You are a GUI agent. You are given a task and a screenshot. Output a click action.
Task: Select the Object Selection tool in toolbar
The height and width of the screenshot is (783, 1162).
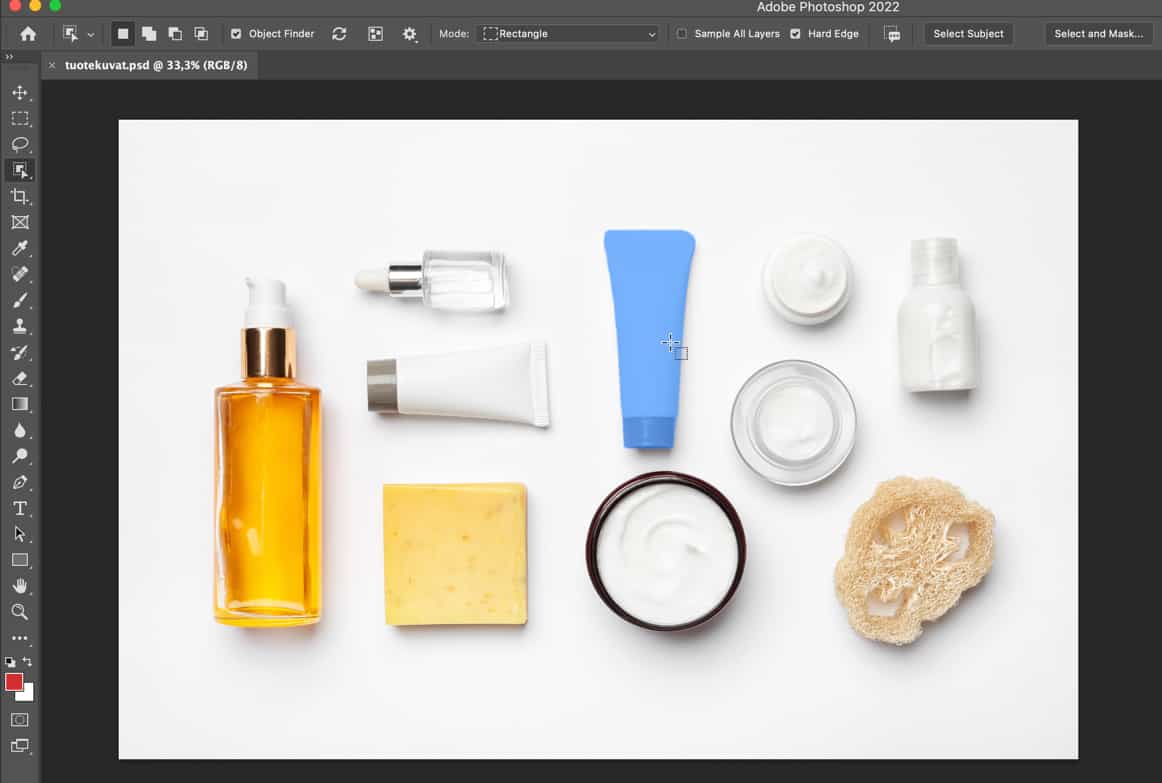(x=20, y=170)
